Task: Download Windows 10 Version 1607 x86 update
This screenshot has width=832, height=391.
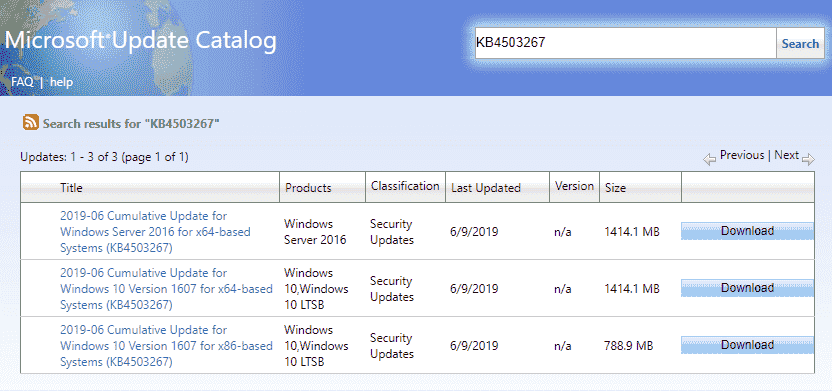Action: (747, 345)
